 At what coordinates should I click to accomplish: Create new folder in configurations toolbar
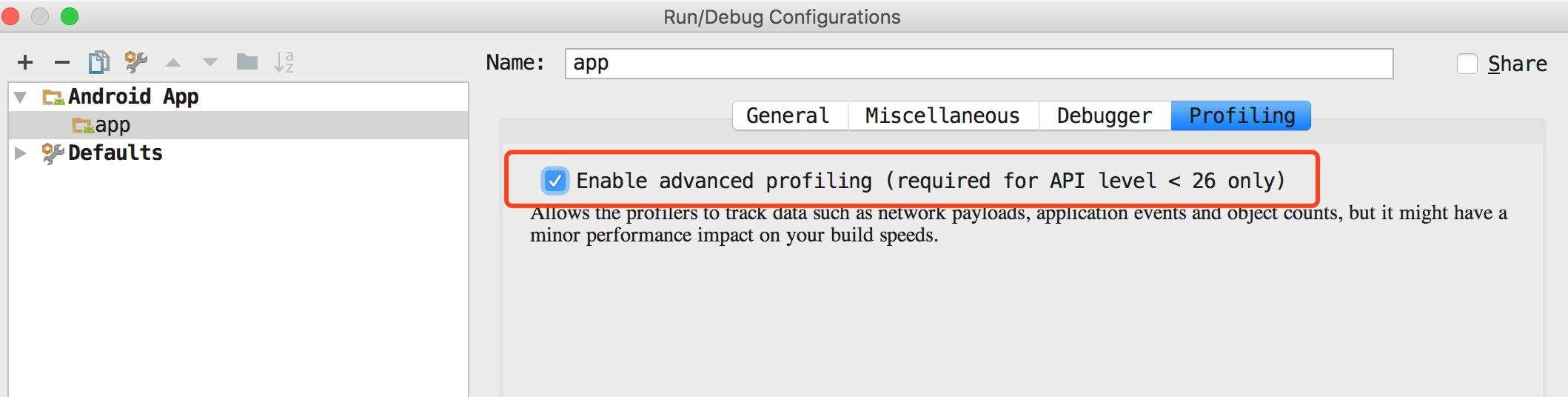pos(247,61)
